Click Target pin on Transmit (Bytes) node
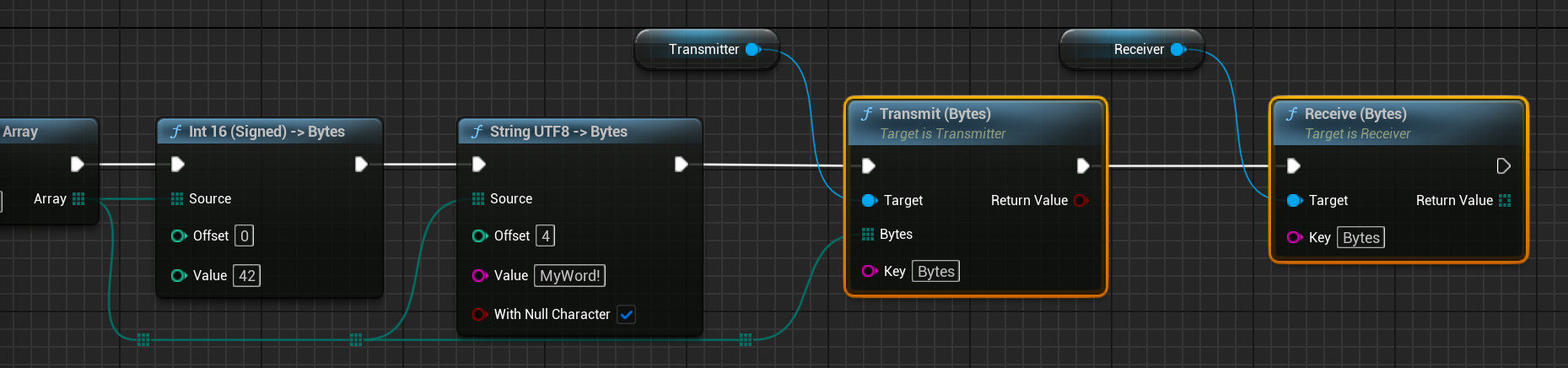 coord(870,201)
